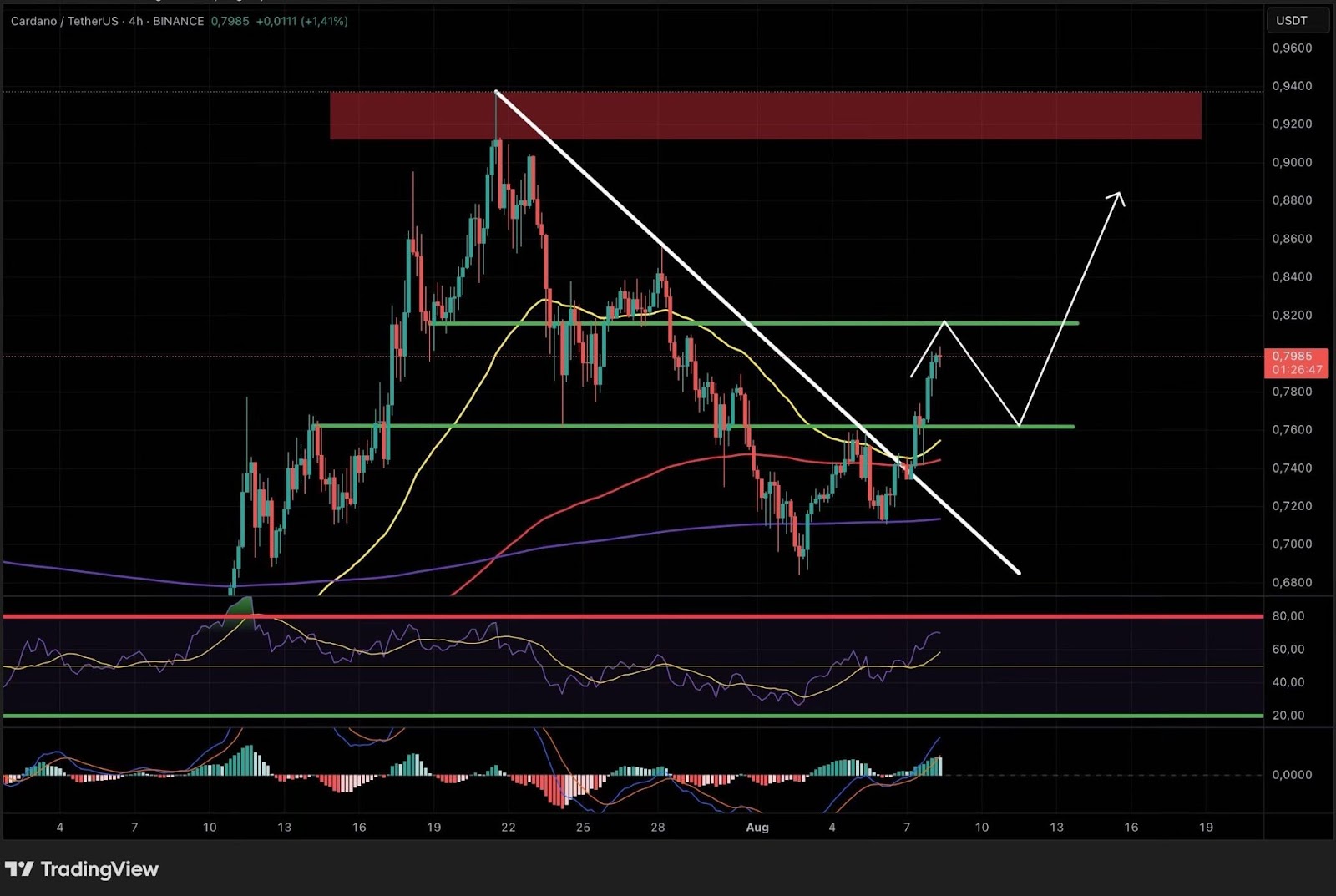
Task: Select the white descending trendline
Action: (x=757, y=332)
